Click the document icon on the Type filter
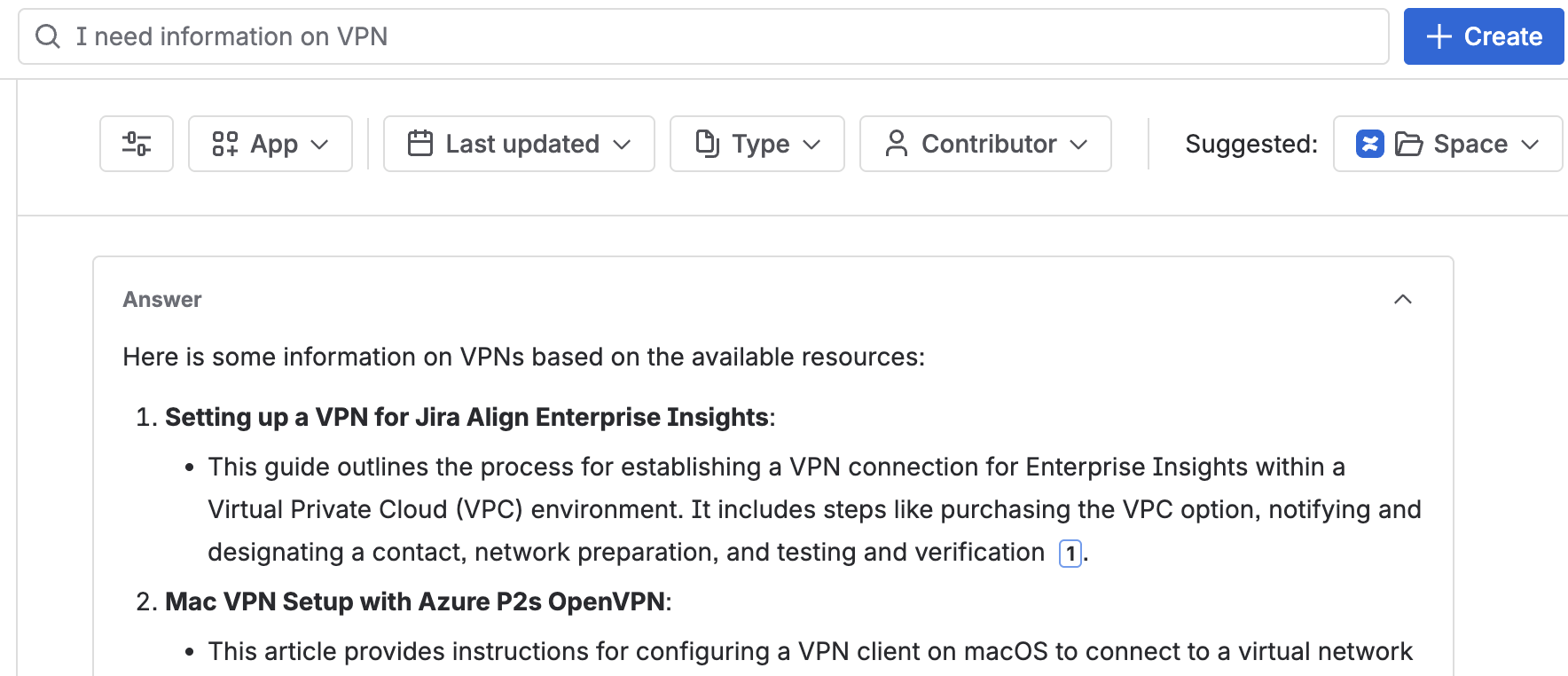1568x676 pixels. click(x=707, y=144)
